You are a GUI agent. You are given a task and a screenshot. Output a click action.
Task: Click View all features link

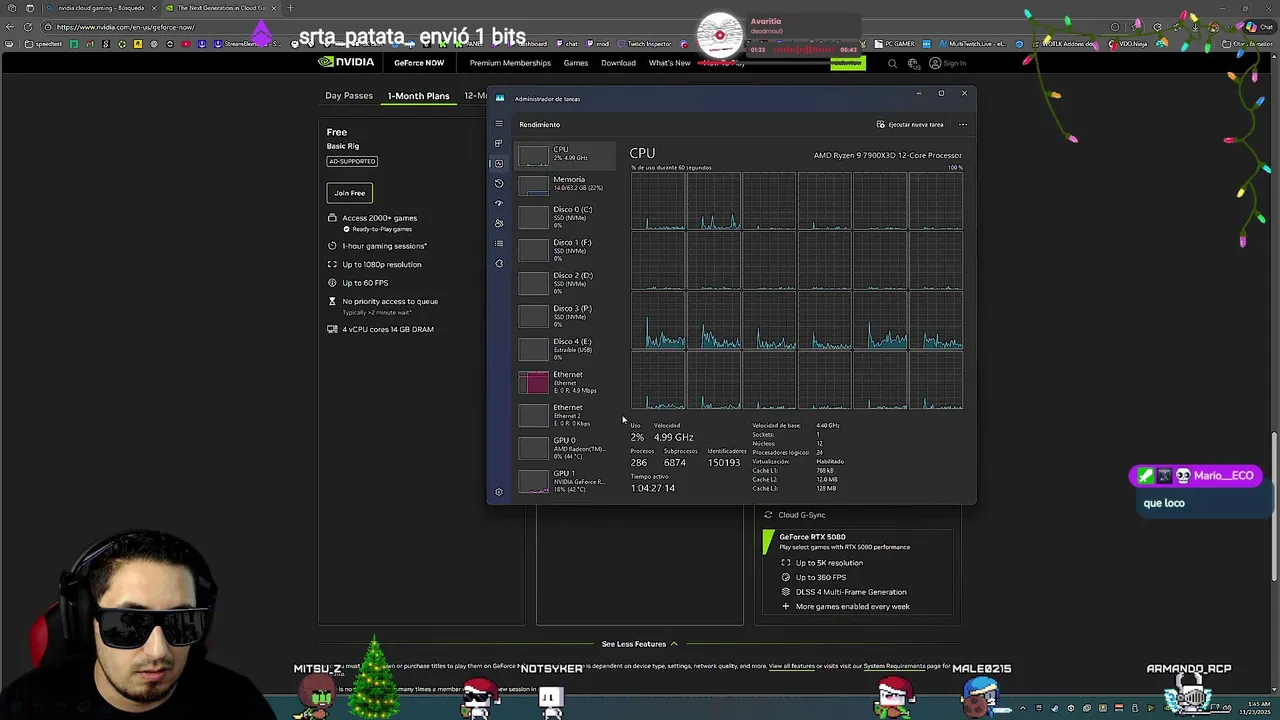[792, 666]
